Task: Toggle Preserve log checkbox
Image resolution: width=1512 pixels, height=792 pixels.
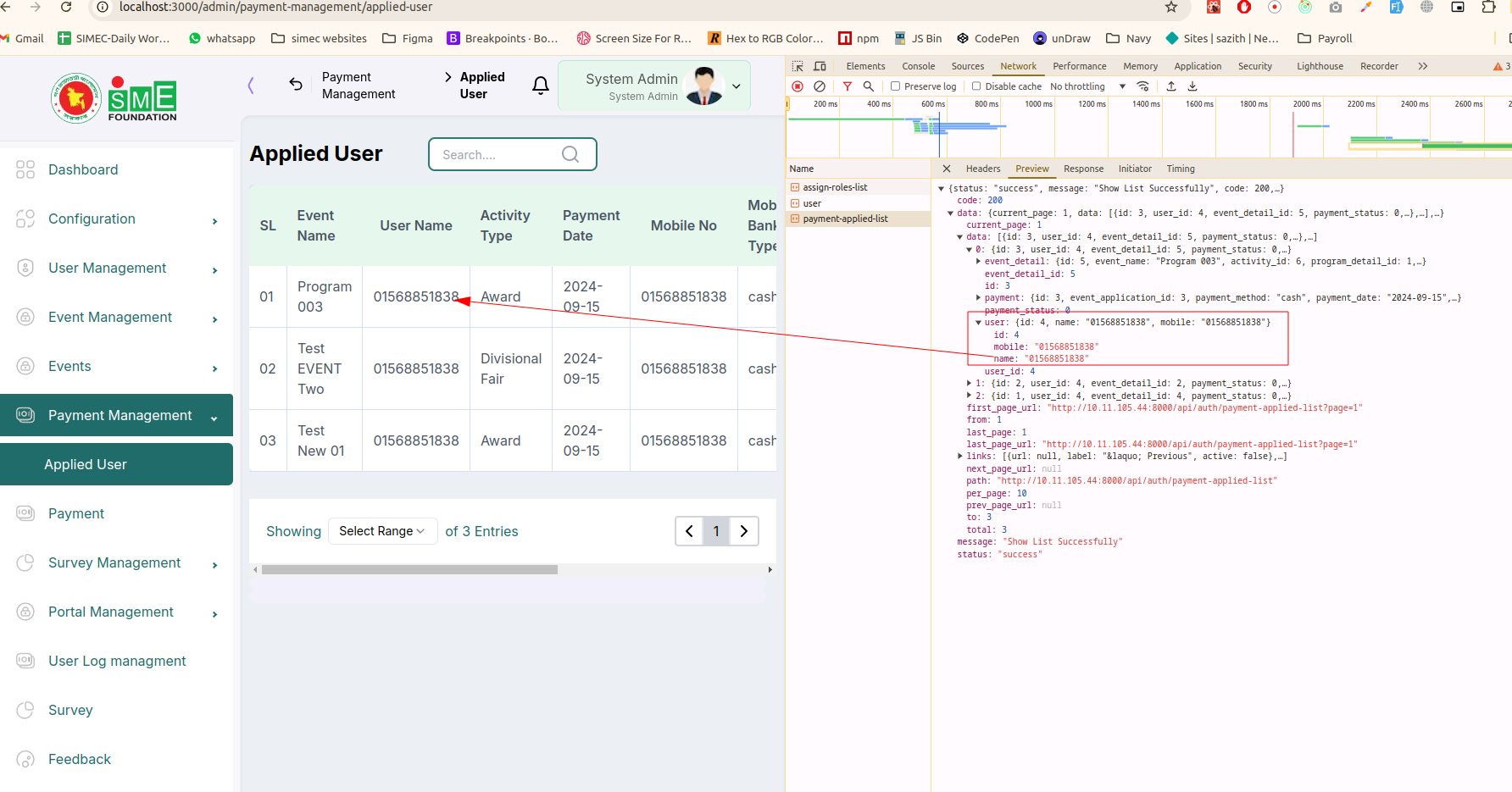Action: (895, 86)
